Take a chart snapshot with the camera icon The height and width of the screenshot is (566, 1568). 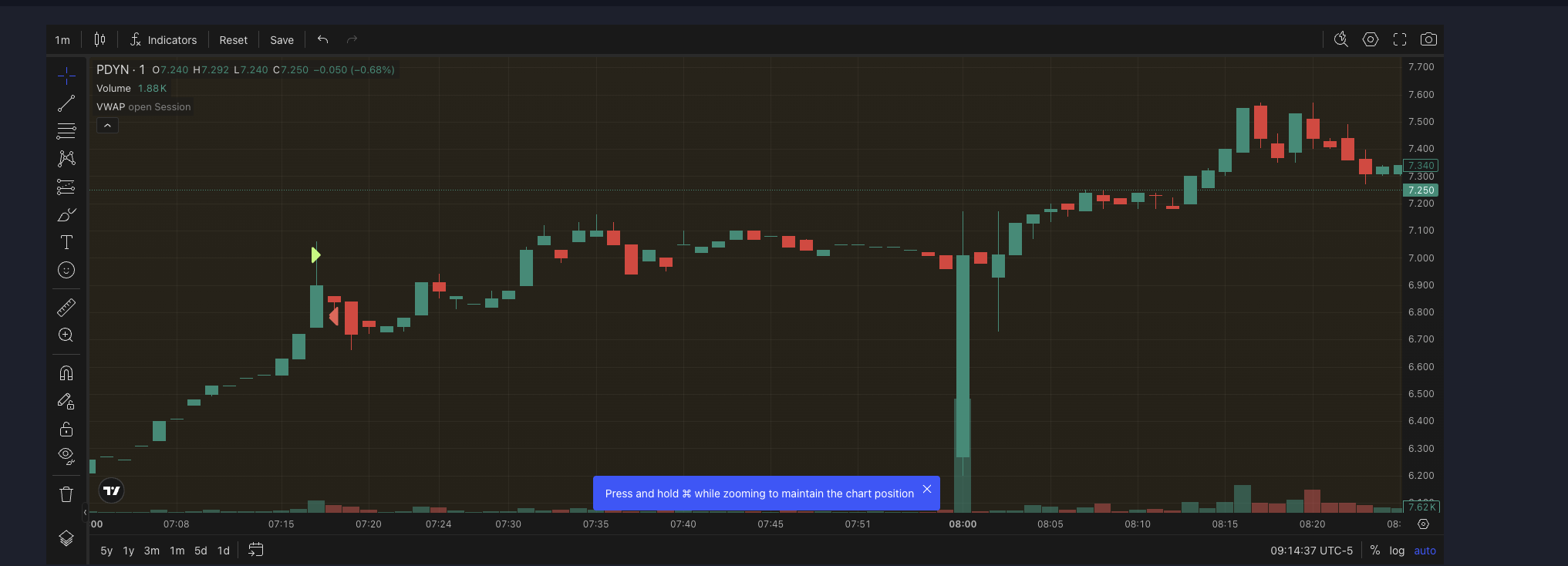pos(1428,39)
